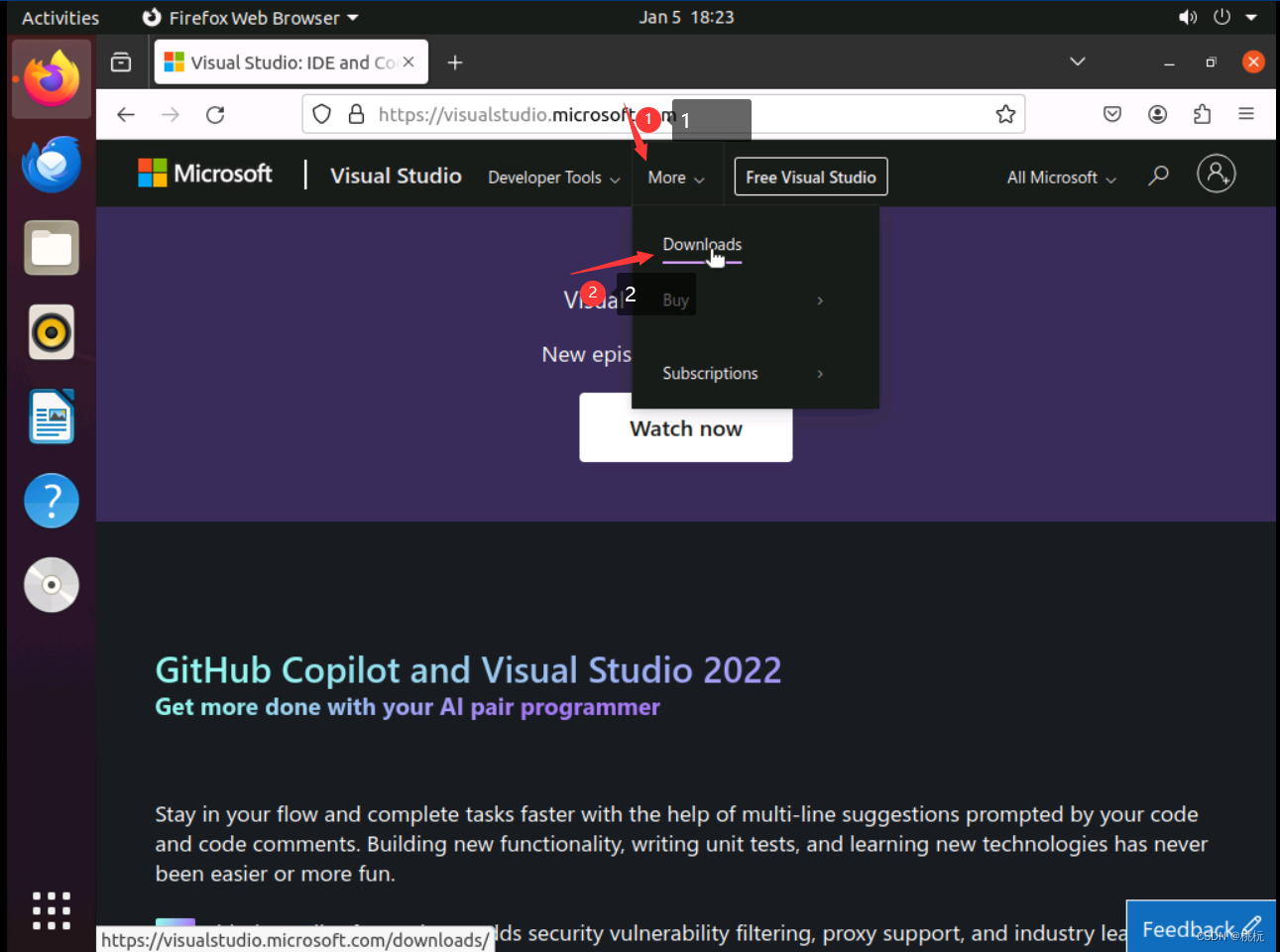
Task: Click the extensions puzzle-piece icon
Action: click(1202, 114)
